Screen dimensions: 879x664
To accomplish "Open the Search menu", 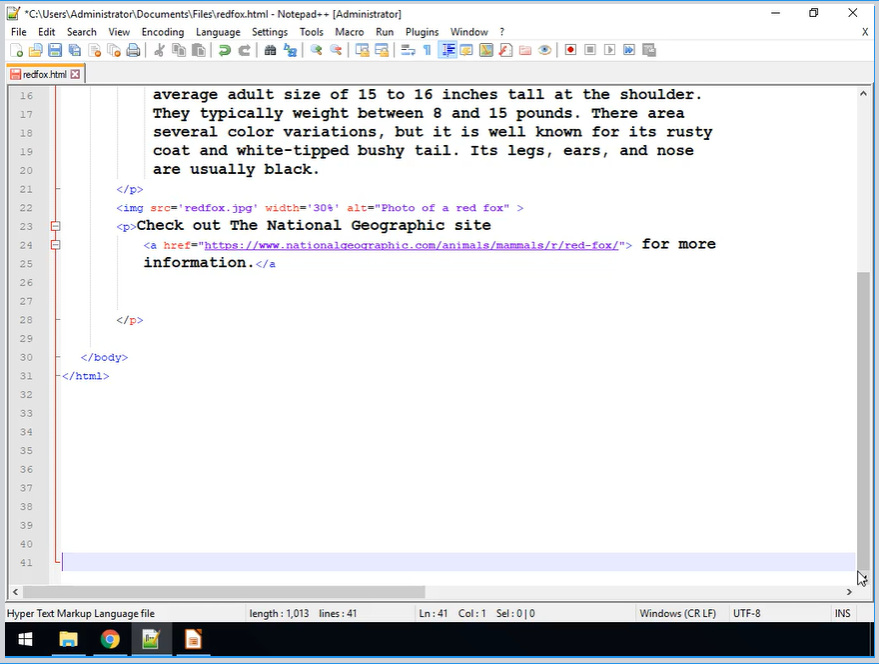I will tap(82, 32).
